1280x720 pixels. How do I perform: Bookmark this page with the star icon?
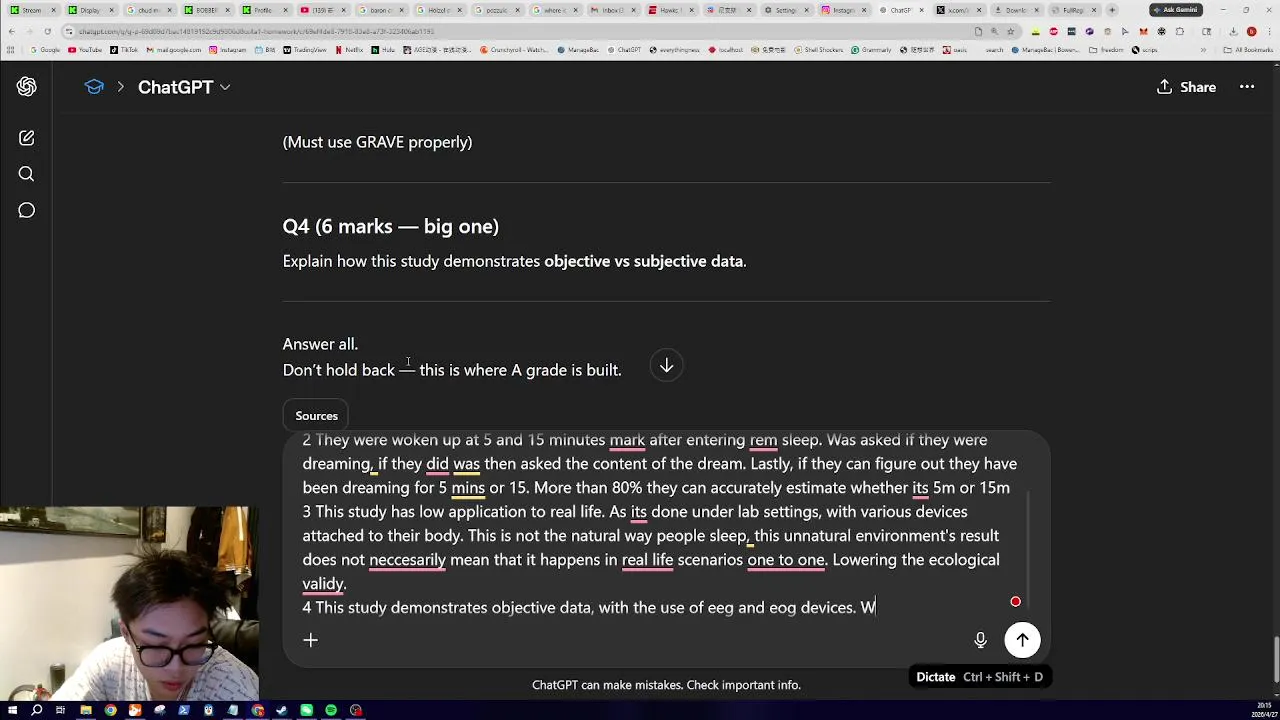click(1010, 32)
